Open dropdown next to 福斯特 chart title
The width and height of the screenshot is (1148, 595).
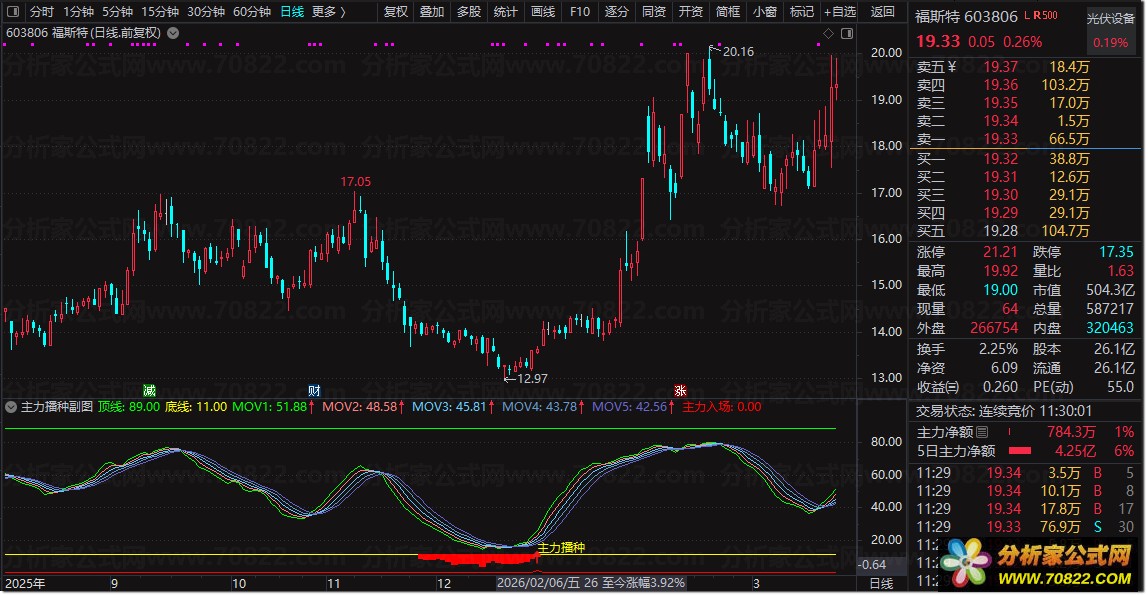[174, 33]
